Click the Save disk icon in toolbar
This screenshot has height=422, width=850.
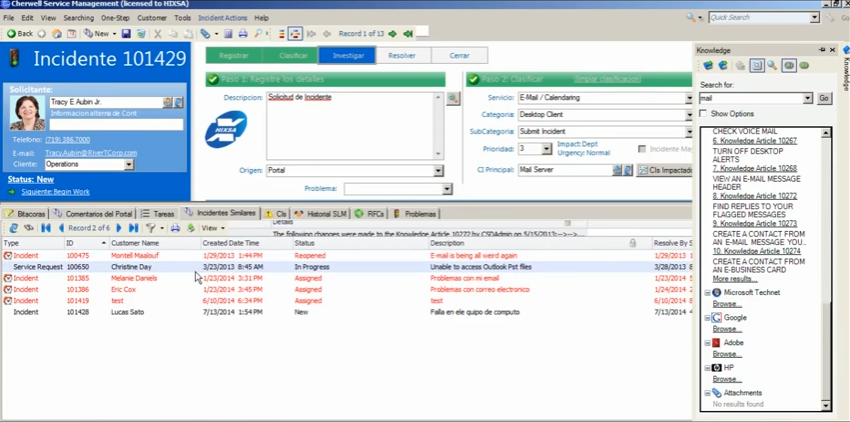[127, 34]
